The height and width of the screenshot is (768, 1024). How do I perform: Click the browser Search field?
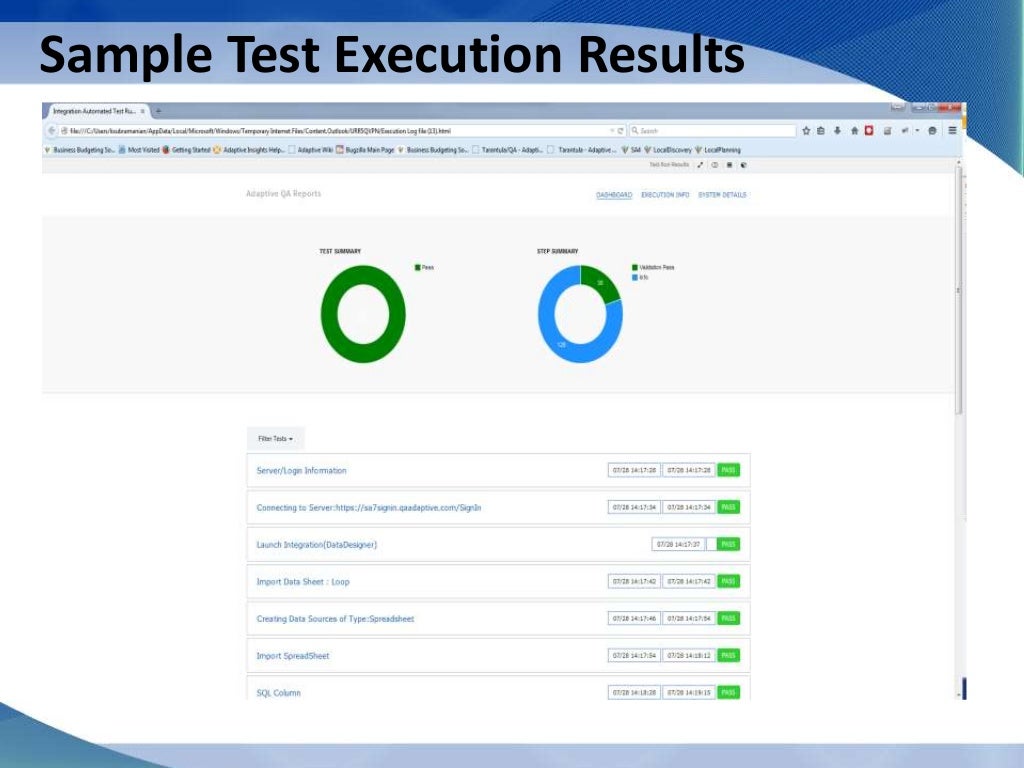point(712,131)
